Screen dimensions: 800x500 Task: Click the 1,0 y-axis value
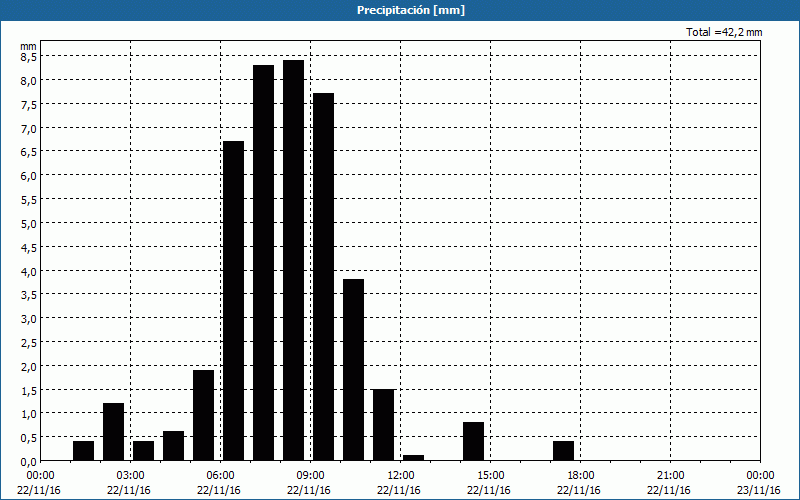click(28, 414)
